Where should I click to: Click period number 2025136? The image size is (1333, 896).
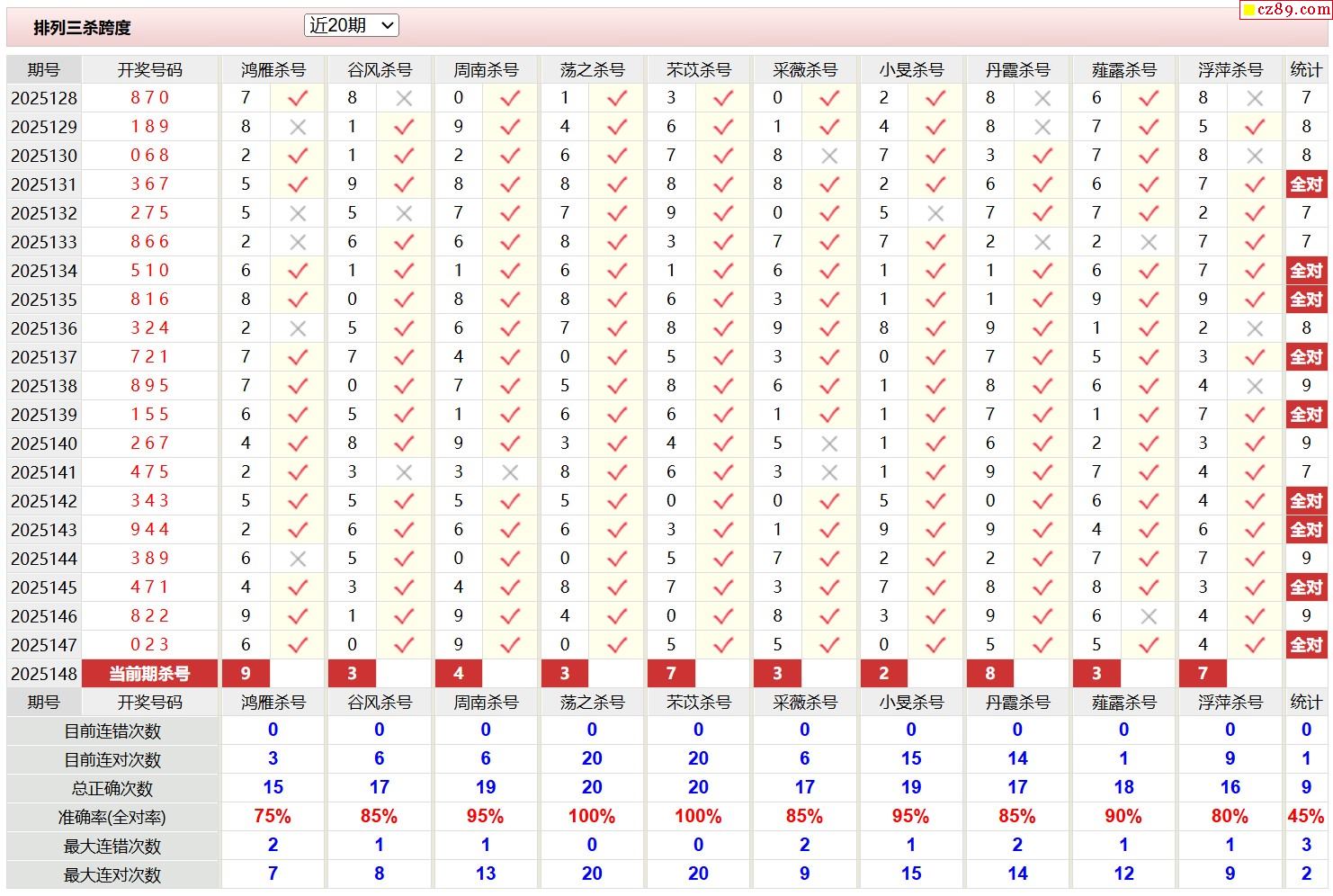coord(44,328)
